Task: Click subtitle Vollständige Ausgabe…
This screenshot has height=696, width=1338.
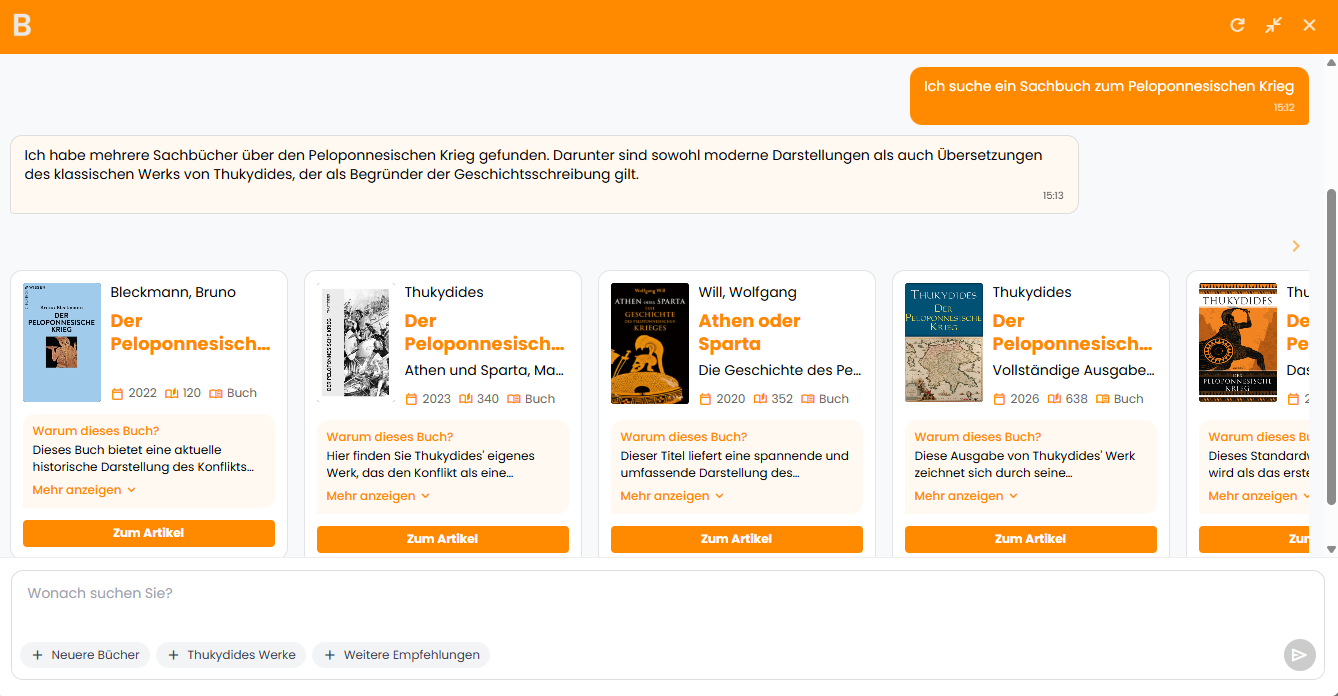Action: 1073,370
